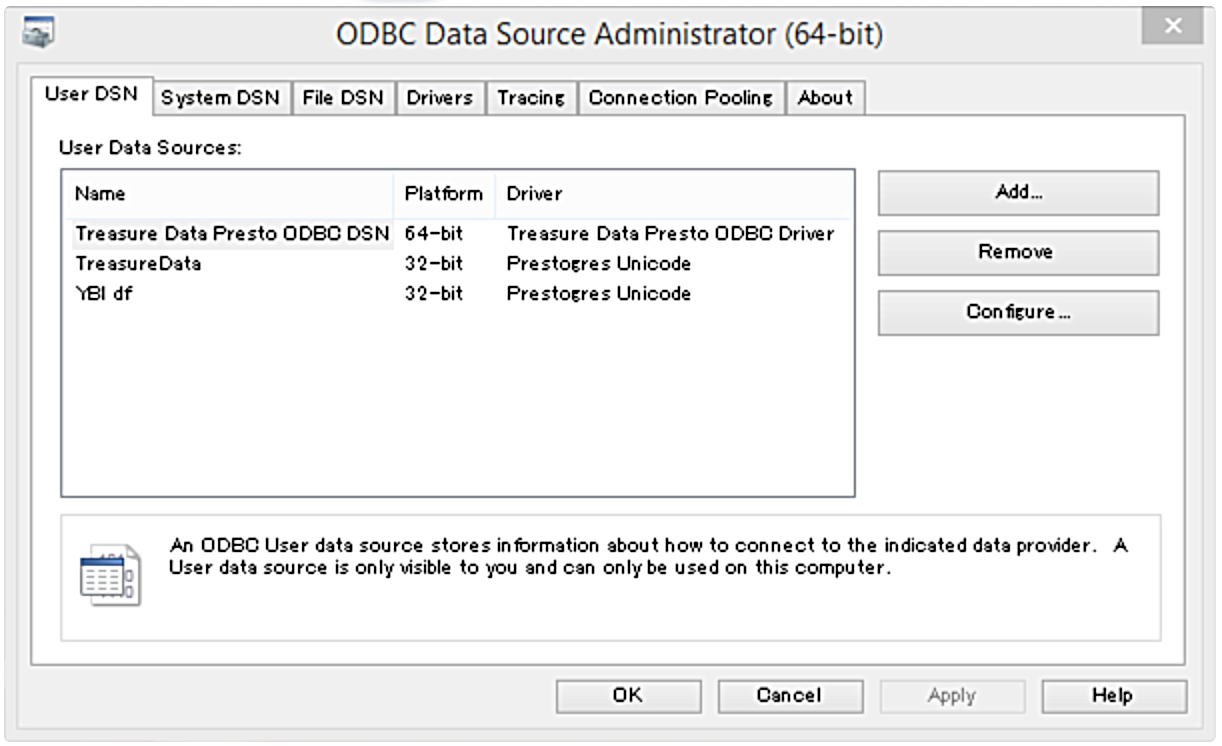
Task: Open the Connection Pooling tab
Action: [x=681, y=98]
